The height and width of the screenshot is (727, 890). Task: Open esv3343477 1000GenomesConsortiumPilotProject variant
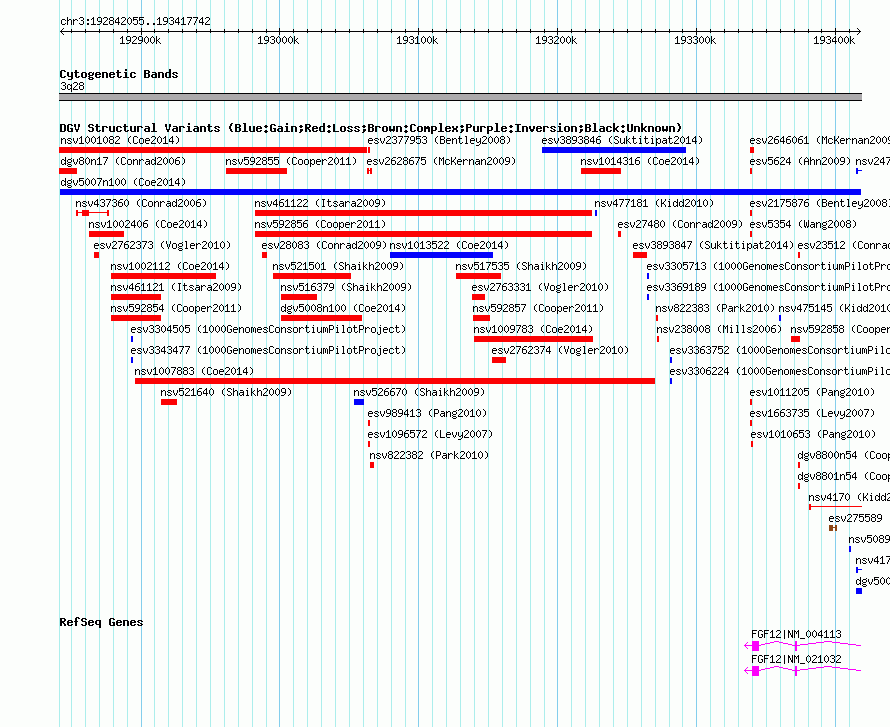pos(268,350)
